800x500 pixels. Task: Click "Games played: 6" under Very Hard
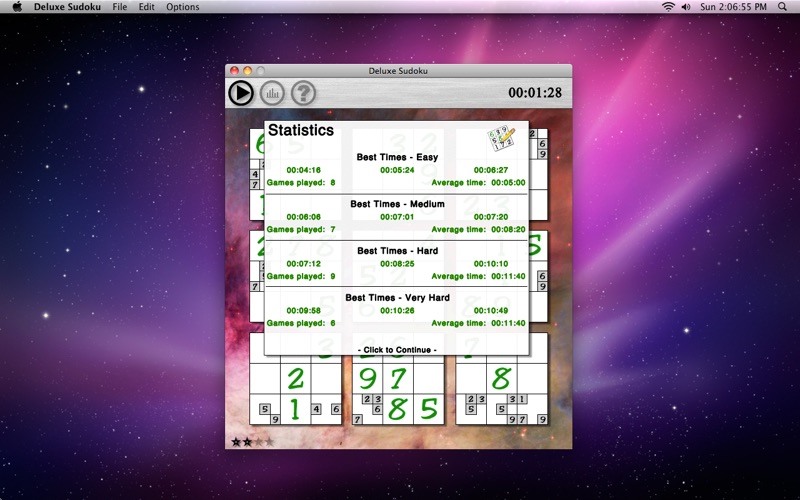click(x=301, y=323)
